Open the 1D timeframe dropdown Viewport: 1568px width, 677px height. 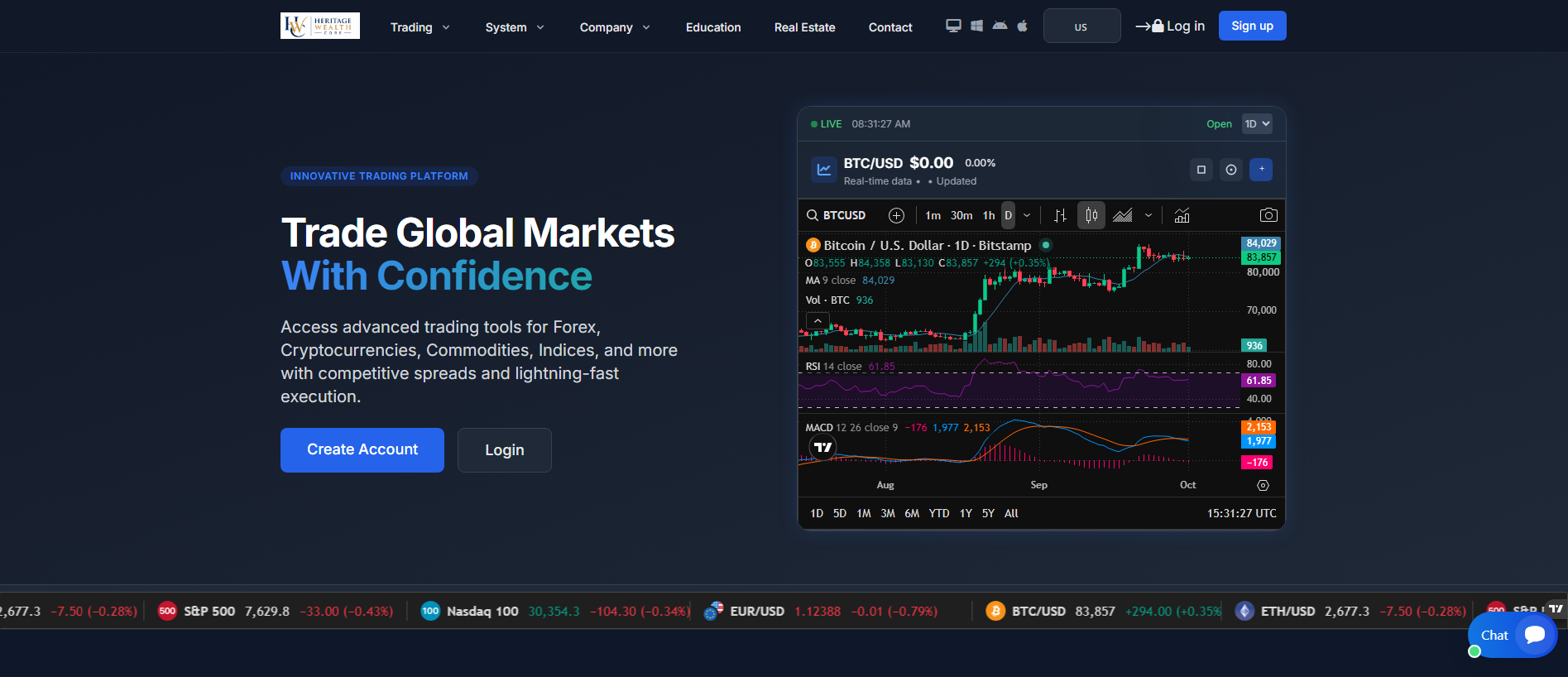point(1257,124)
